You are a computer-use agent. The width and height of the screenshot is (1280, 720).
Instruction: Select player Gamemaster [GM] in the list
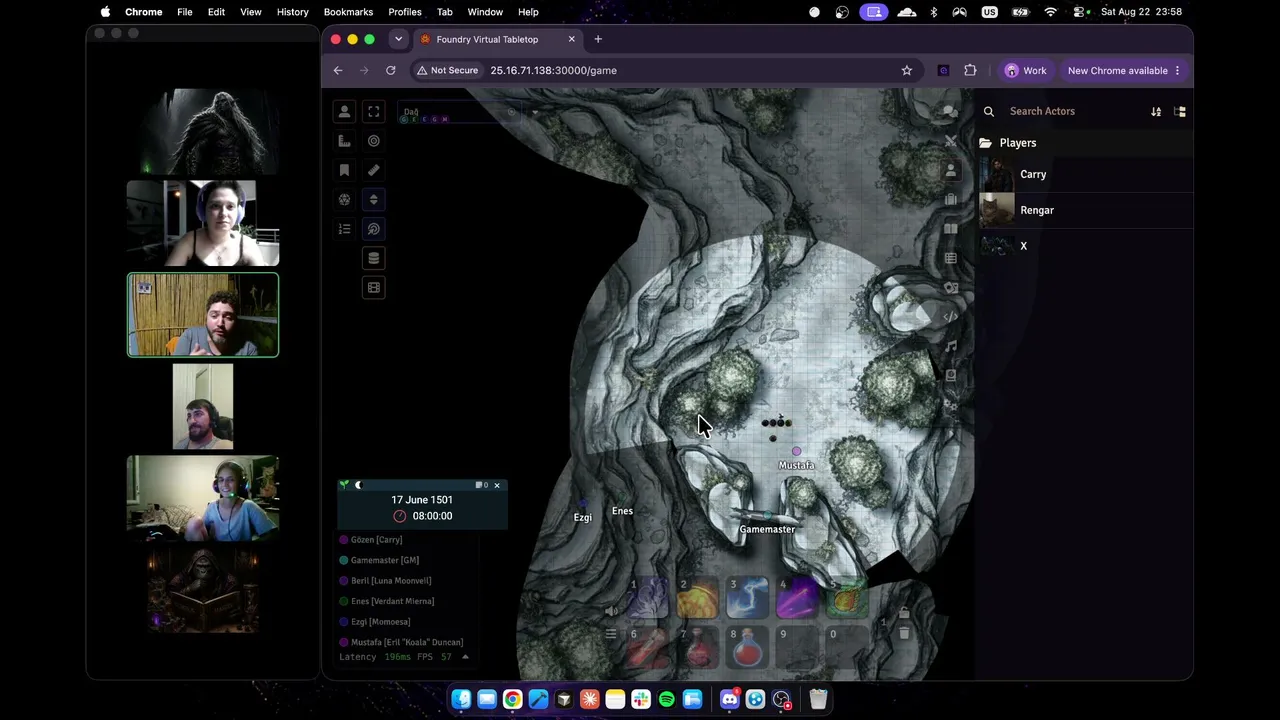pos(385,560)
